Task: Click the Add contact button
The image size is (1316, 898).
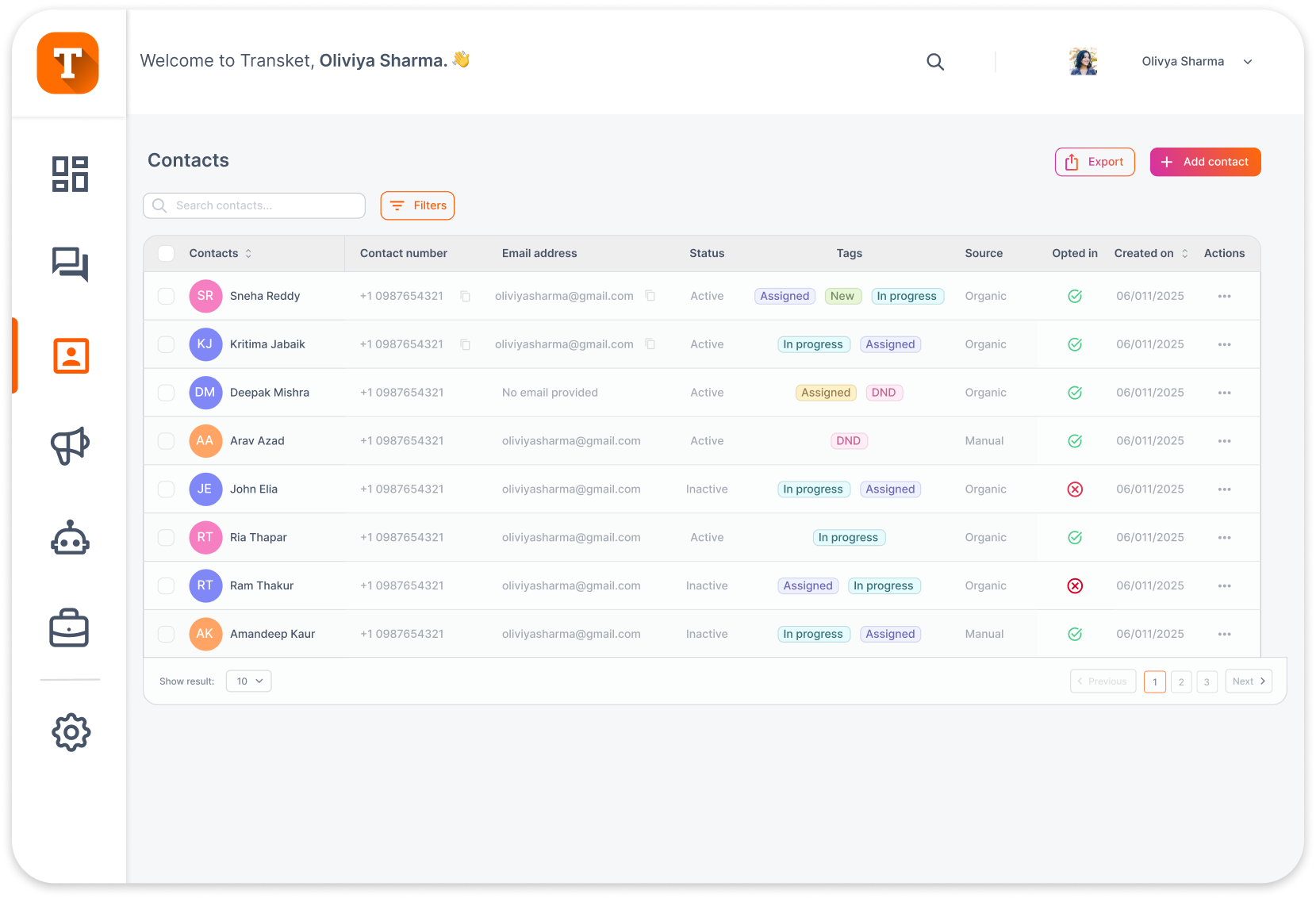Action: (x=1205, y=162)
